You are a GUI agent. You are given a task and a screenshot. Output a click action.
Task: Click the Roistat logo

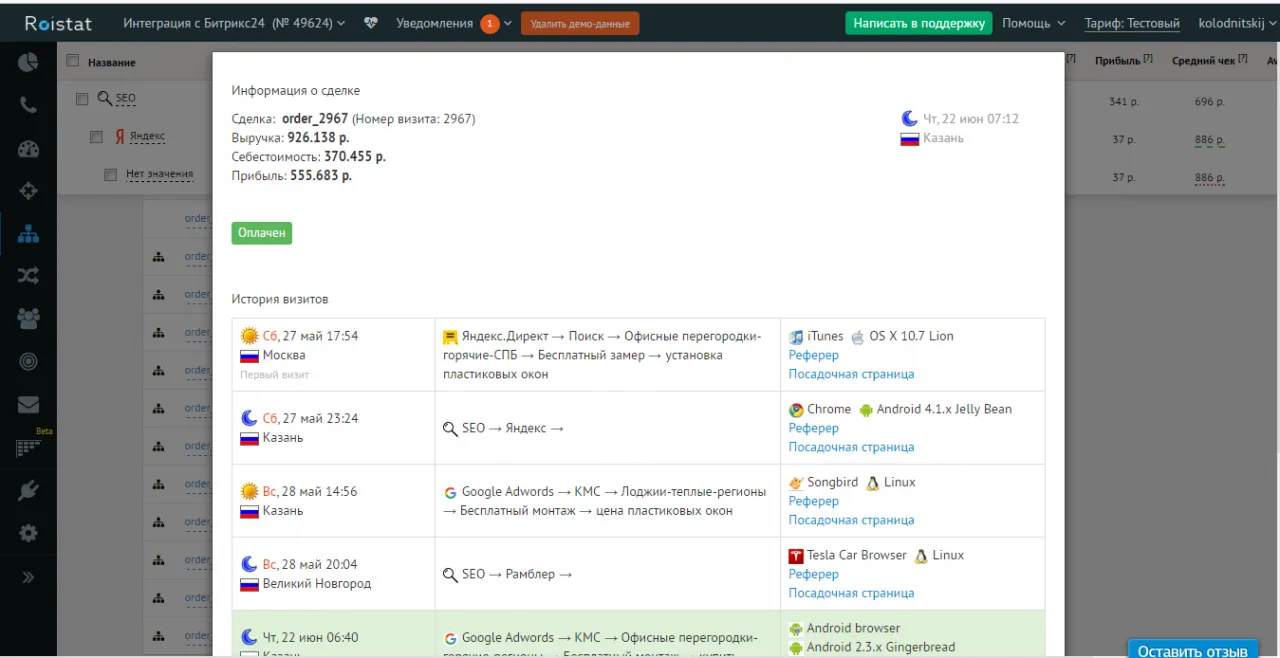click(x=57, y=22)
